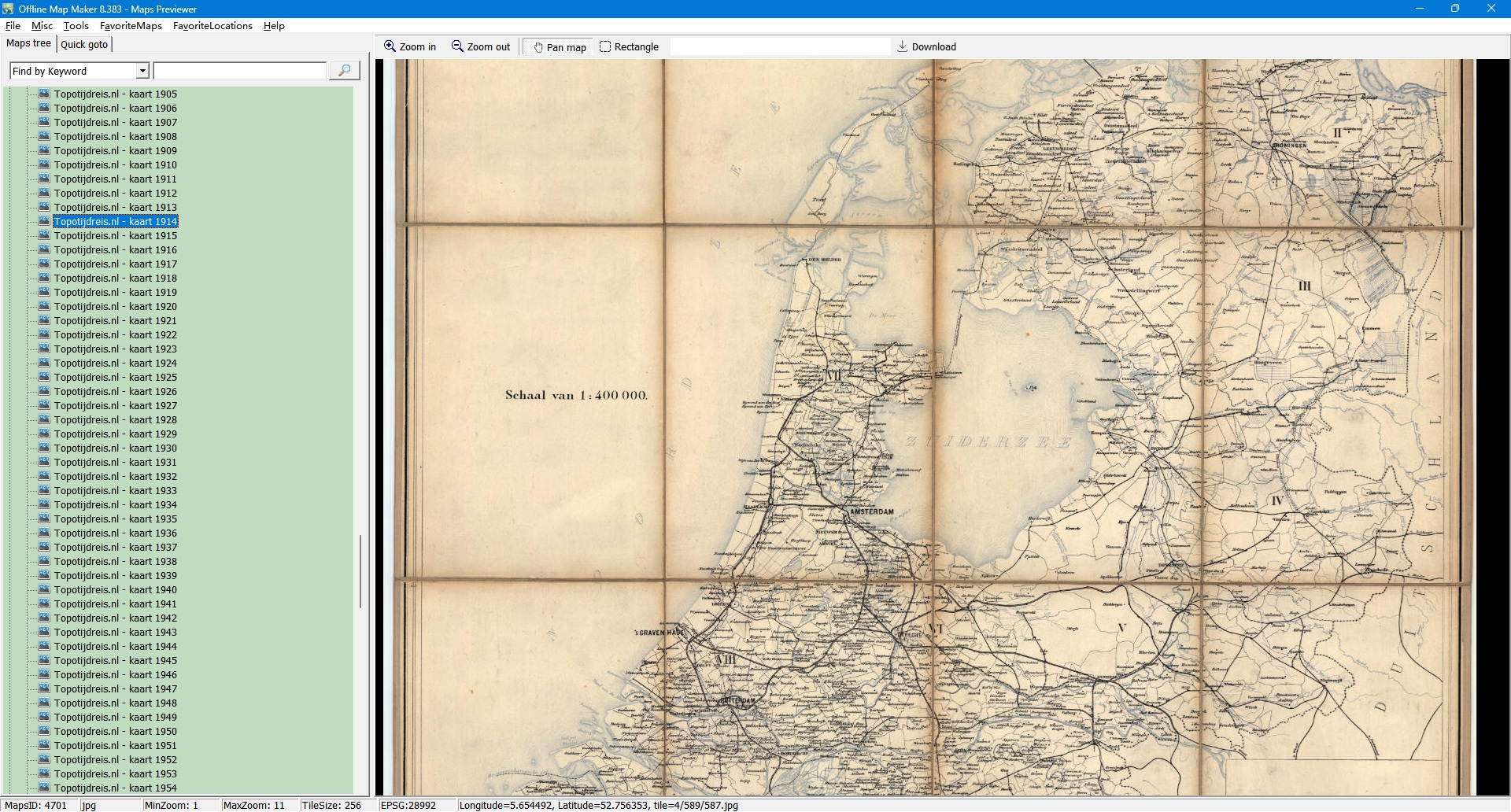Viewport: 1511px width, 812px height.
Task: Click Amsterdam on the map preview
Action: click(871, 511)
